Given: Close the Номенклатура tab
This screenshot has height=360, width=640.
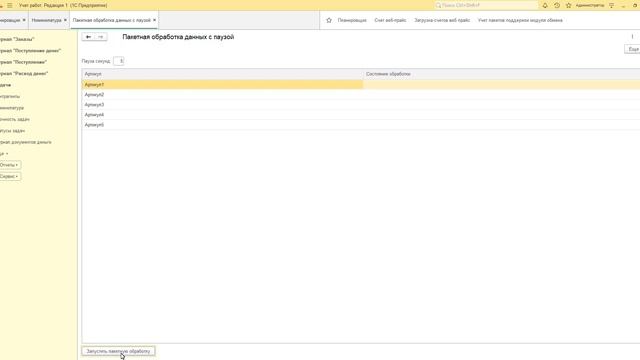Looking at the screenshot, I should (x=65, y=20).
